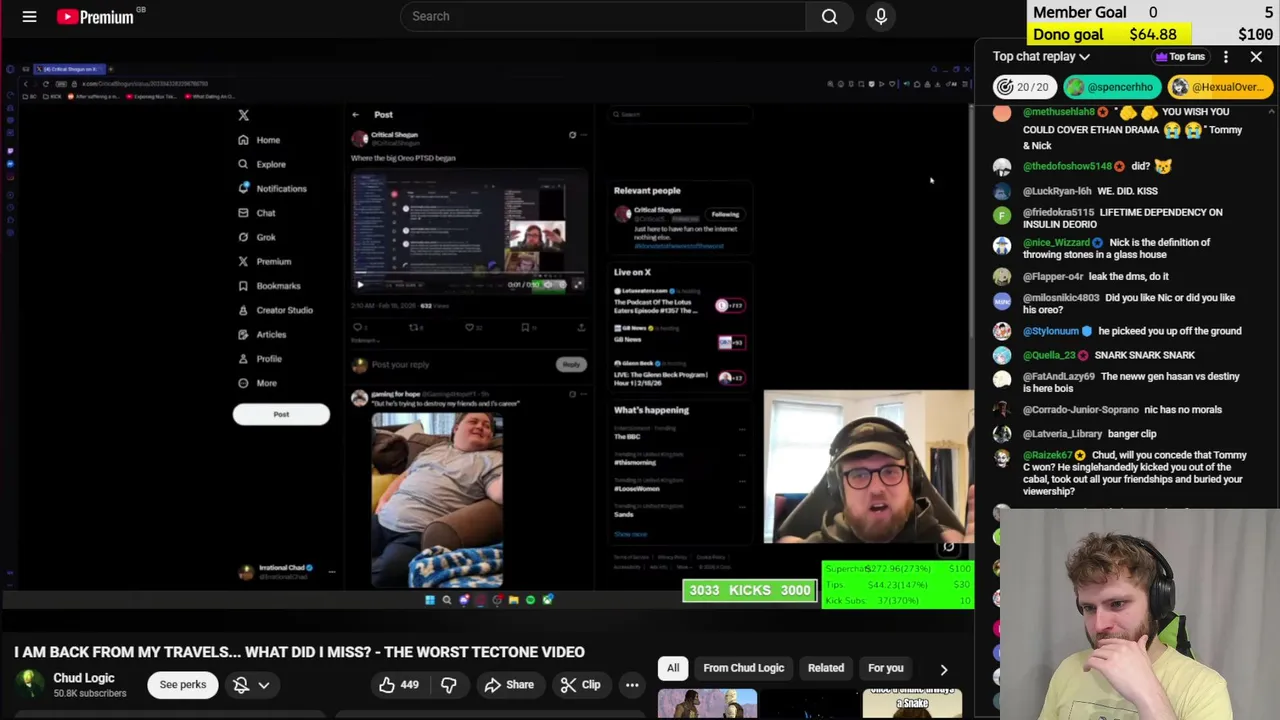Close the chat replay panel
The height and width of the screenshot is (720, 1280).
(1256, 57)
